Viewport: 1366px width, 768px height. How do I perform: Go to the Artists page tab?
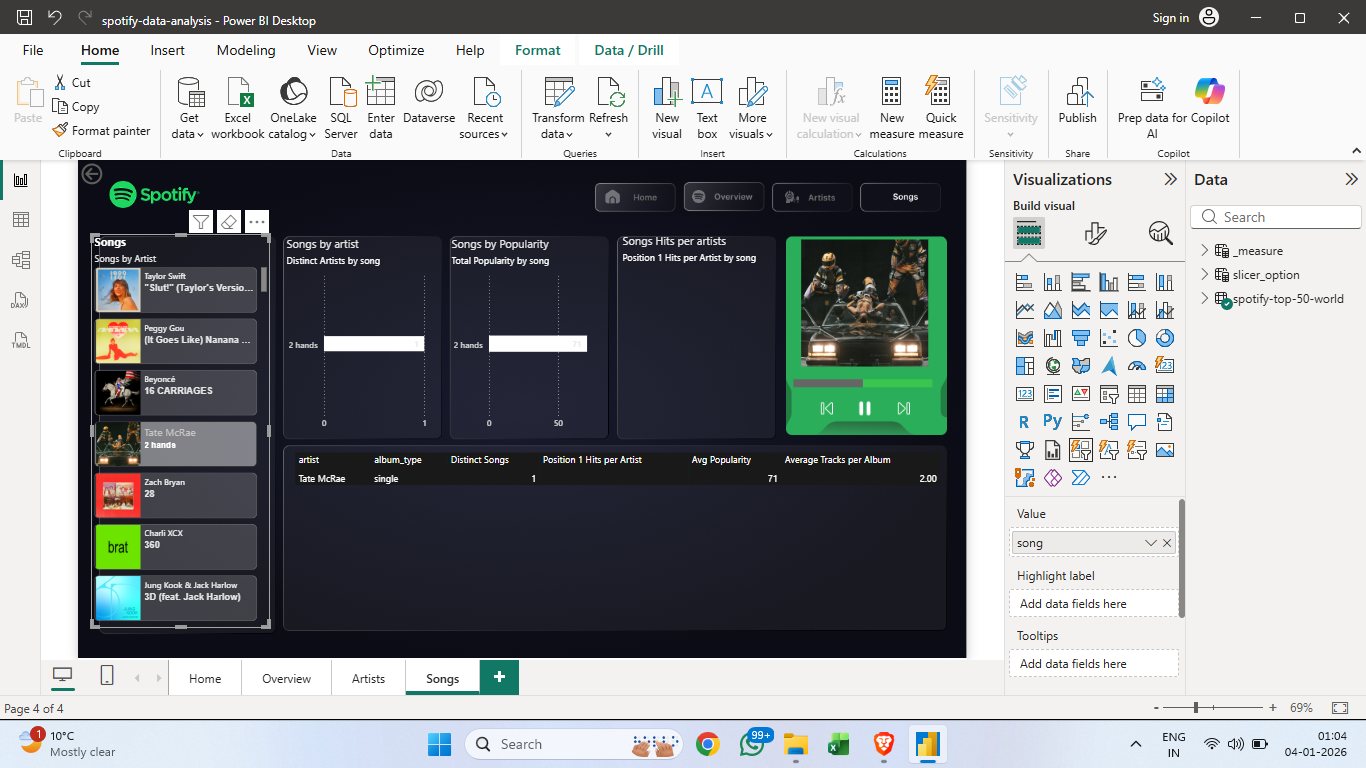coord(368,678)
